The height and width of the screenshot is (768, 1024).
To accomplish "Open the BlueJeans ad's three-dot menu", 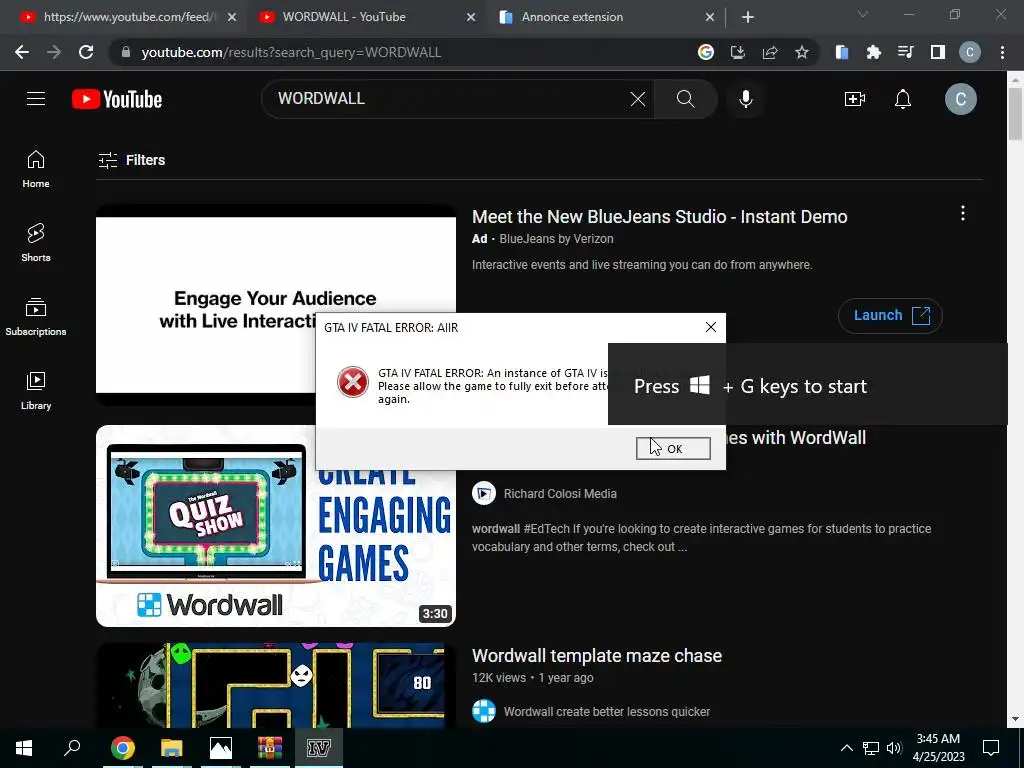I will (963, 213).
